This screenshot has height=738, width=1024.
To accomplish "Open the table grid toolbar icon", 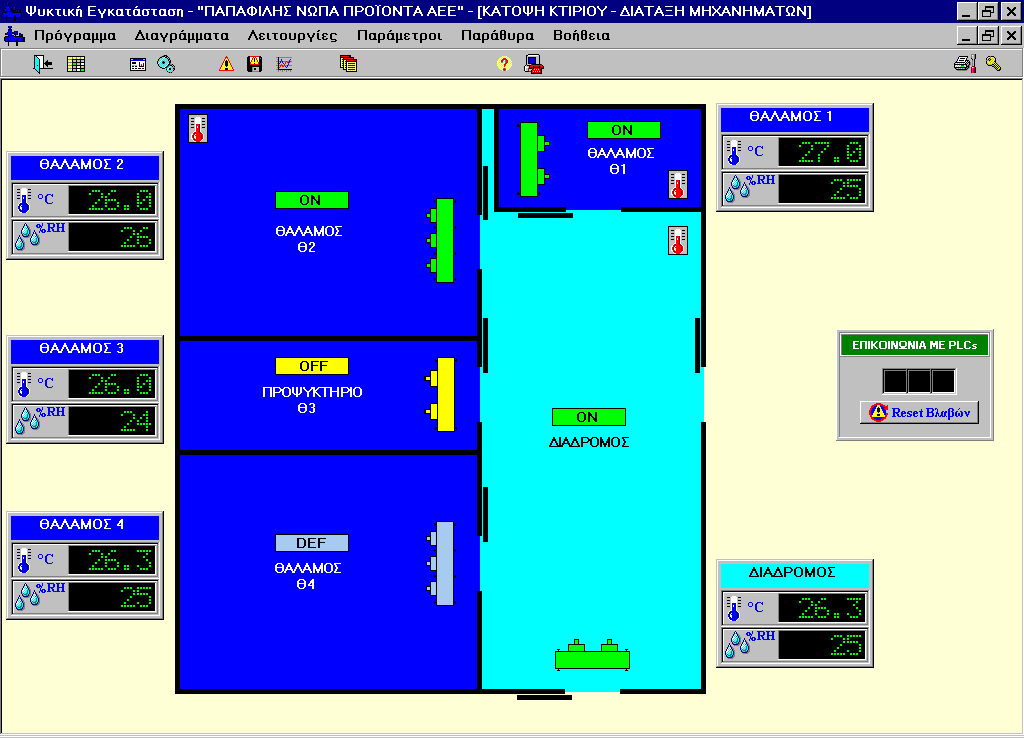I will click(76, 64).
